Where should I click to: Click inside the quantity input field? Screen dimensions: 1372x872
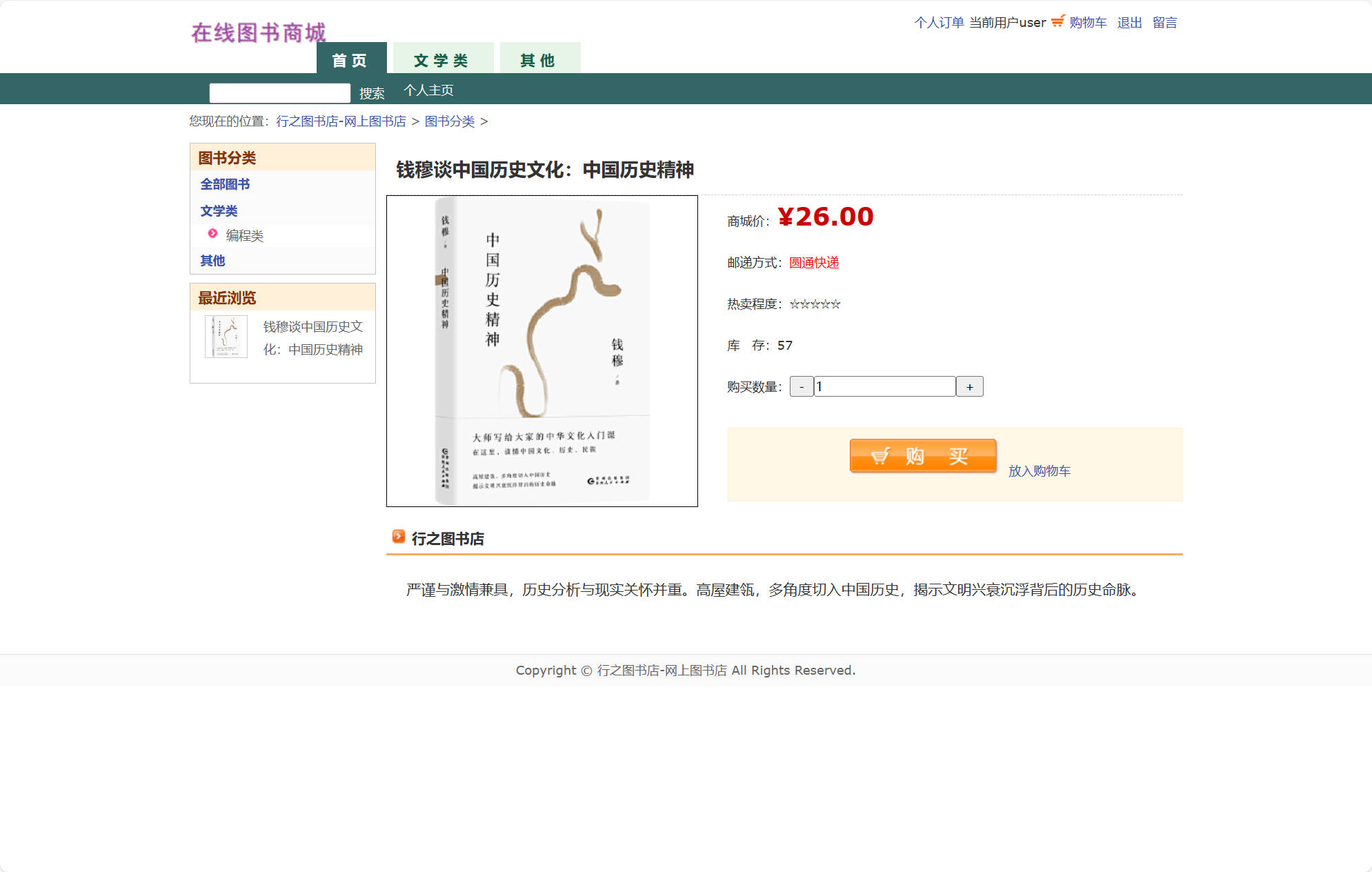pyautogui.click(x=884, y=386)
